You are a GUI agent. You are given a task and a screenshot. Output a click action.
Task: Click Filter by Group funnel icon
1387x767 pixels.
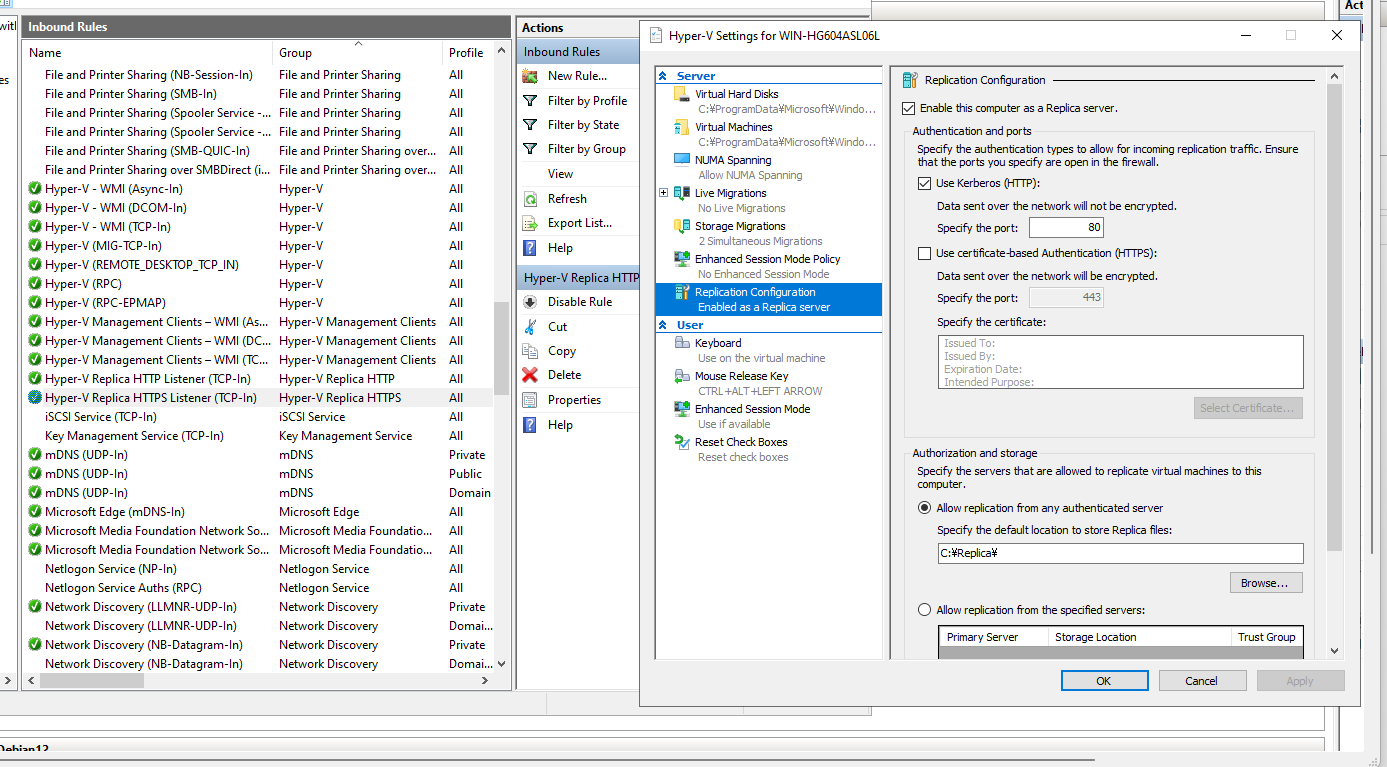[x=530, y=149]
